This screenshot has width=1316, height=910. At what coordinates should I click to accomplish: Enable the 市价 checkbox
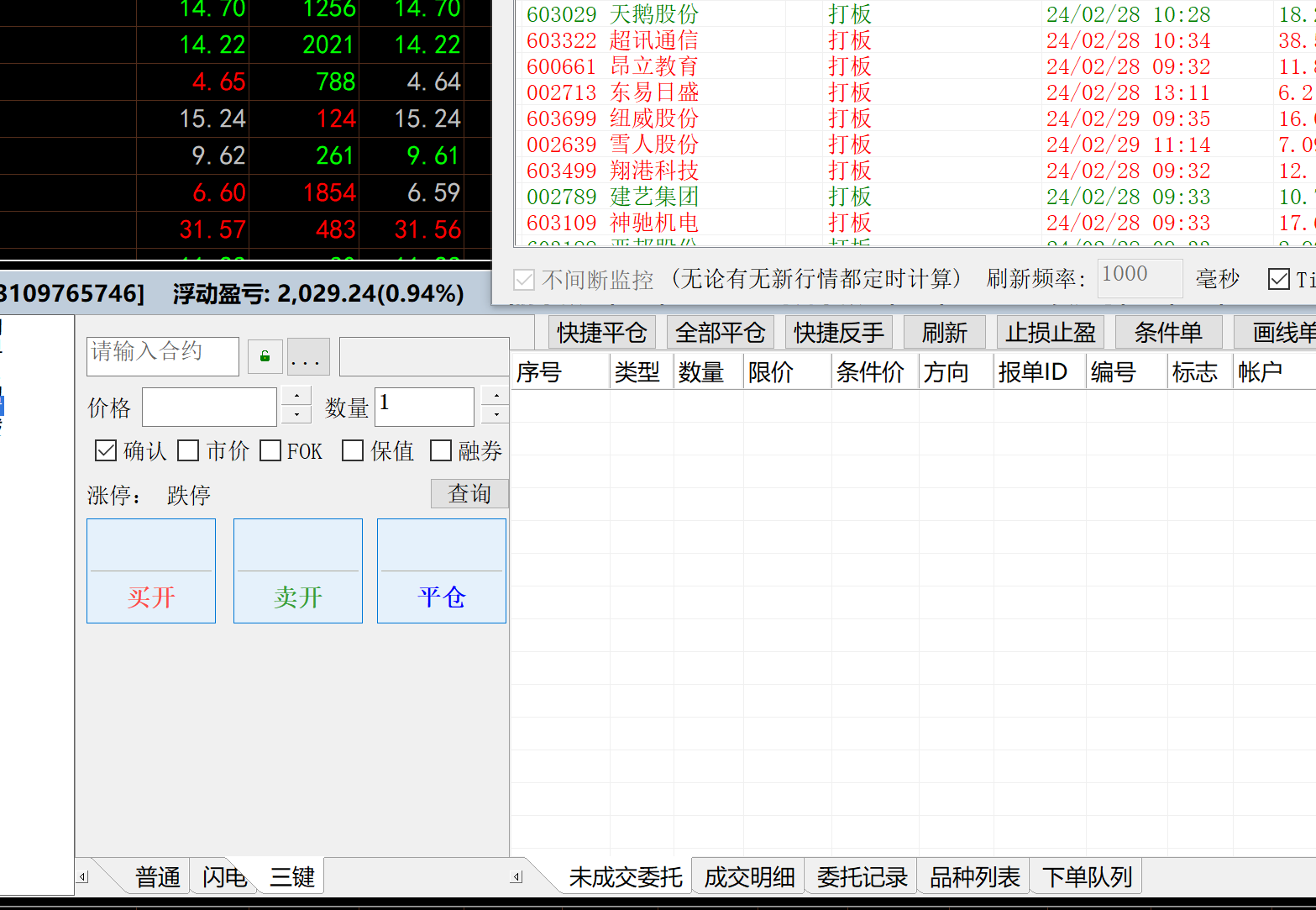tap(188, 451)
